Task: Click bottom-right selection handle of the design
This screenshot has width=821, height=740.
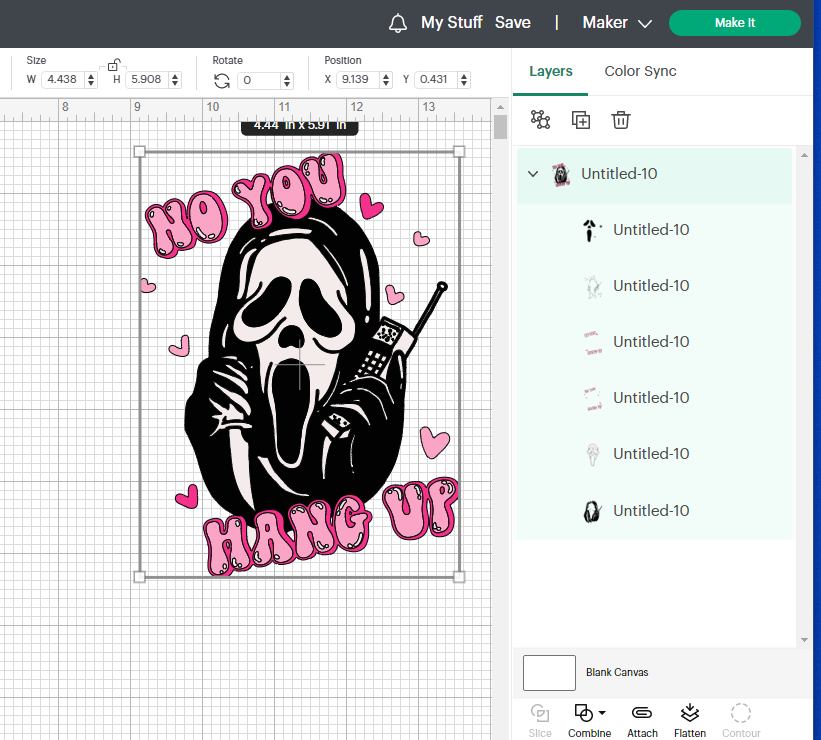Action: pos(459,577)
